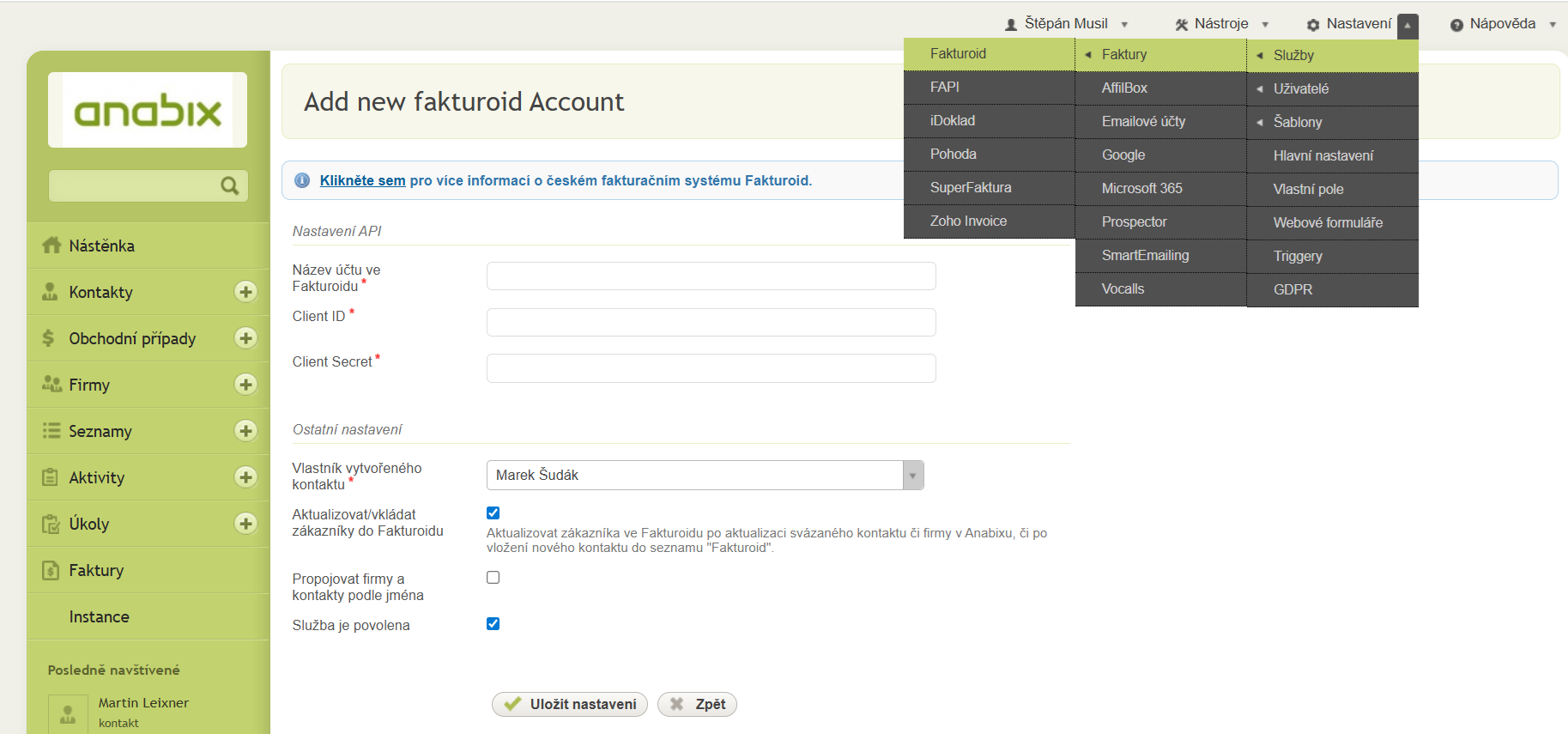The image size is (1568, 734).
Task: Expand the Nápověda menu arrow
Action: pos(1553,25)
